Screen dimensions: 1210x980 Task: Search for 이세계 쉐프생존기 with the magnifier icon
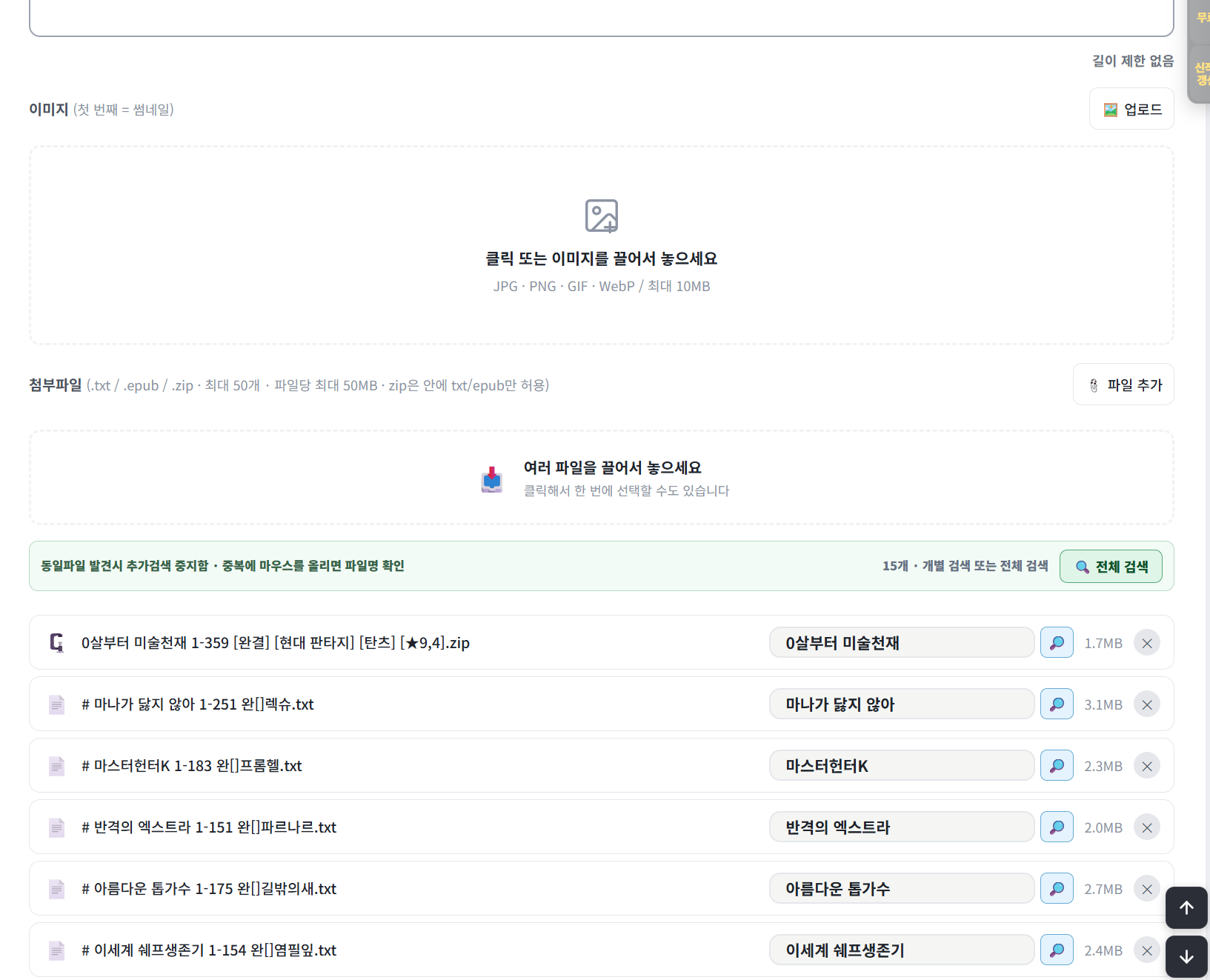click(x=1057, y=950)
